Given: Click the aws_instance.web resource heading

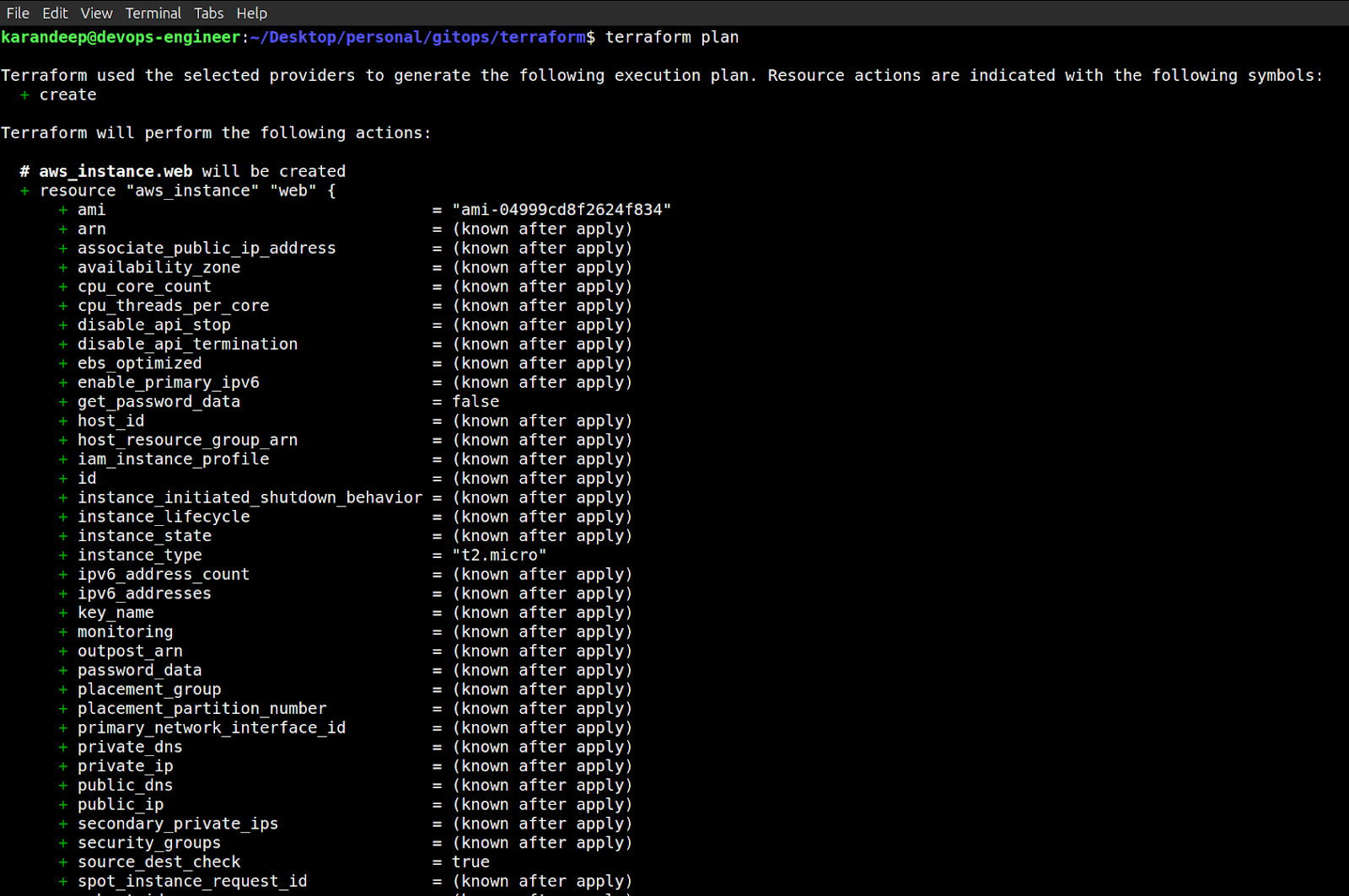Looking at the screenshot, I should pyautogui.click(x=116, y=170).
